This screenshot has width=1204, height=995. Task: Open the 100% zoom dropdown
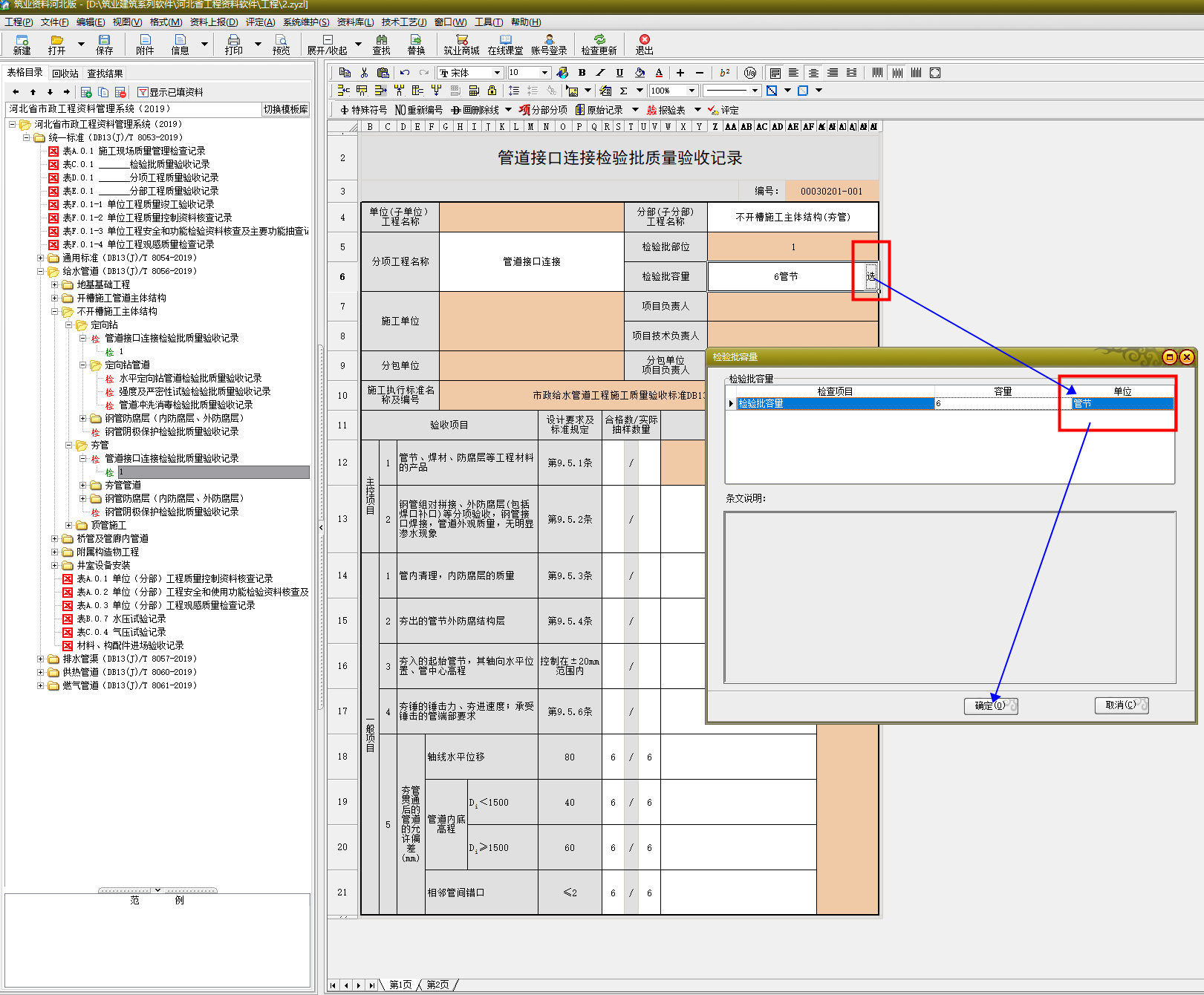coord(692,91)
